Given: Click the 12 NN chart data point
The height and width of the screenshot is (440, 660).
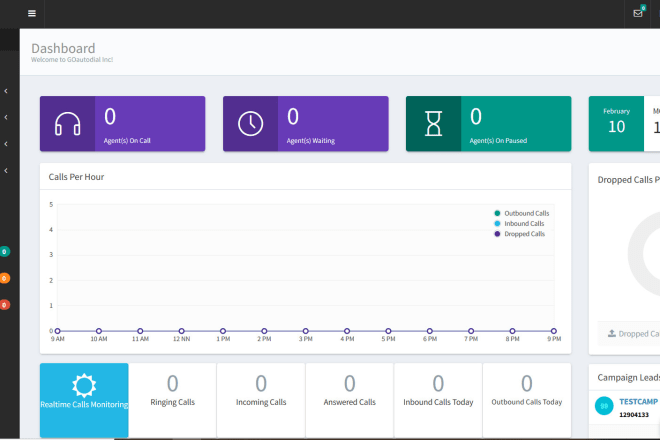Looking at the screenshot, I should click(x=181, y=331).
